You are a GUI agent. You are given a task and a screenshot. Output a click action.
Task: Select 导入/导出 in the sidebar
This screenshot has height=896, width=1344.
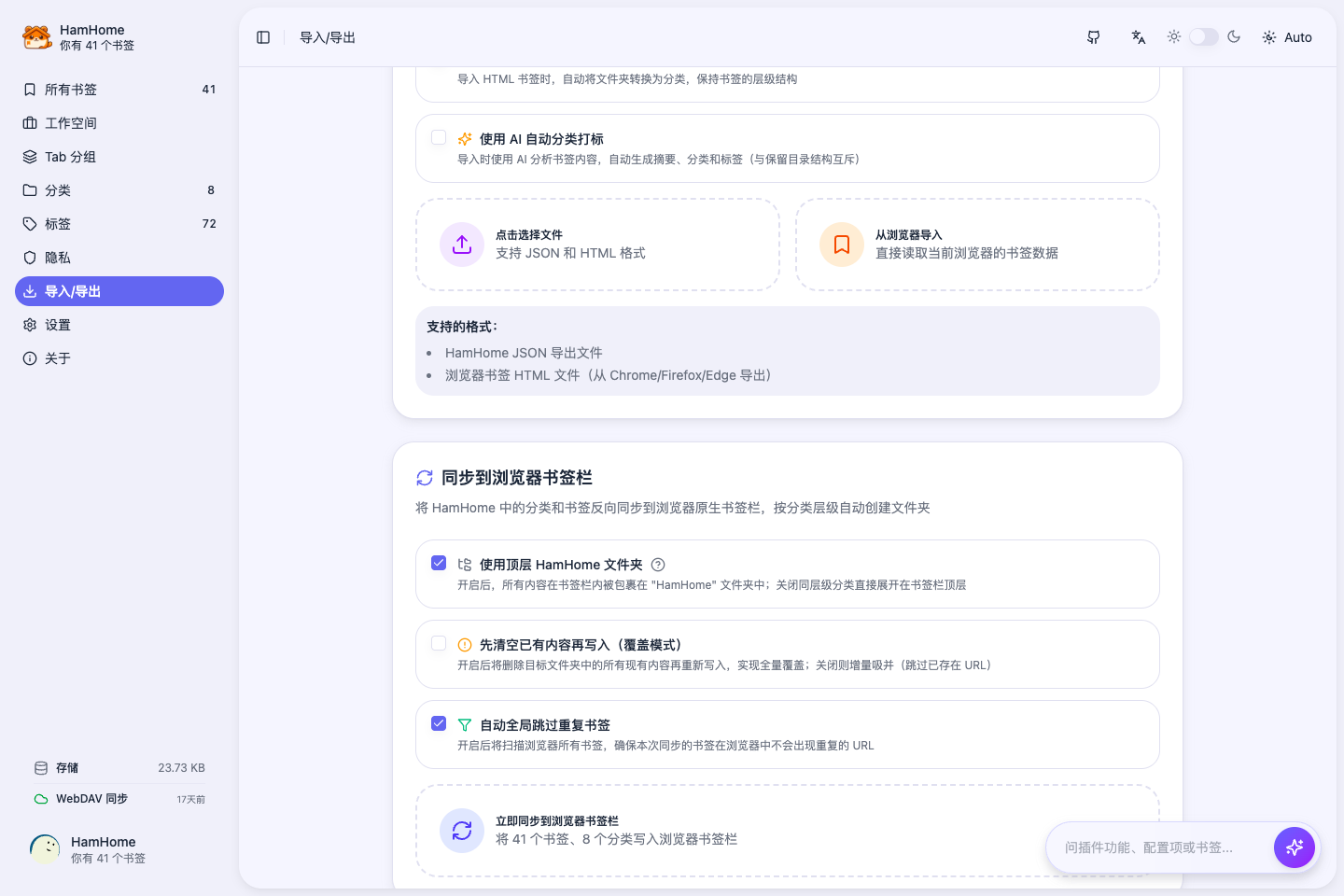tap(119, 291)
